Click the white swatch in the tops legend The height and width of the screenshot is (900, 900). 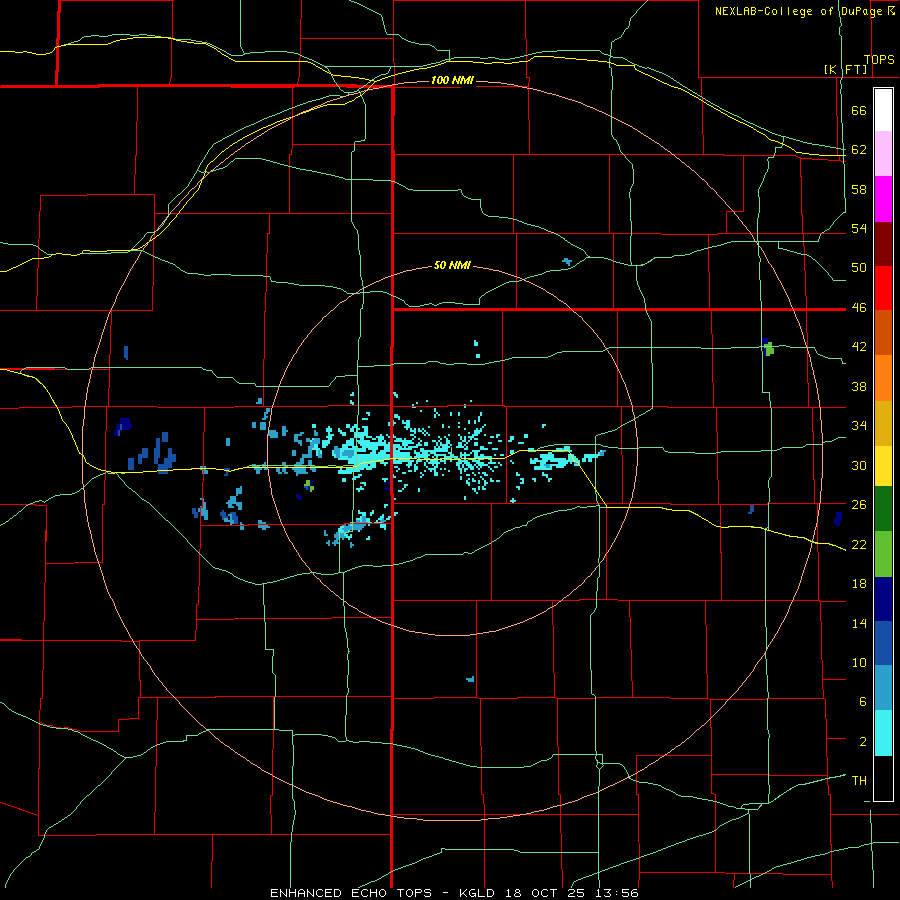click(883, 110)
